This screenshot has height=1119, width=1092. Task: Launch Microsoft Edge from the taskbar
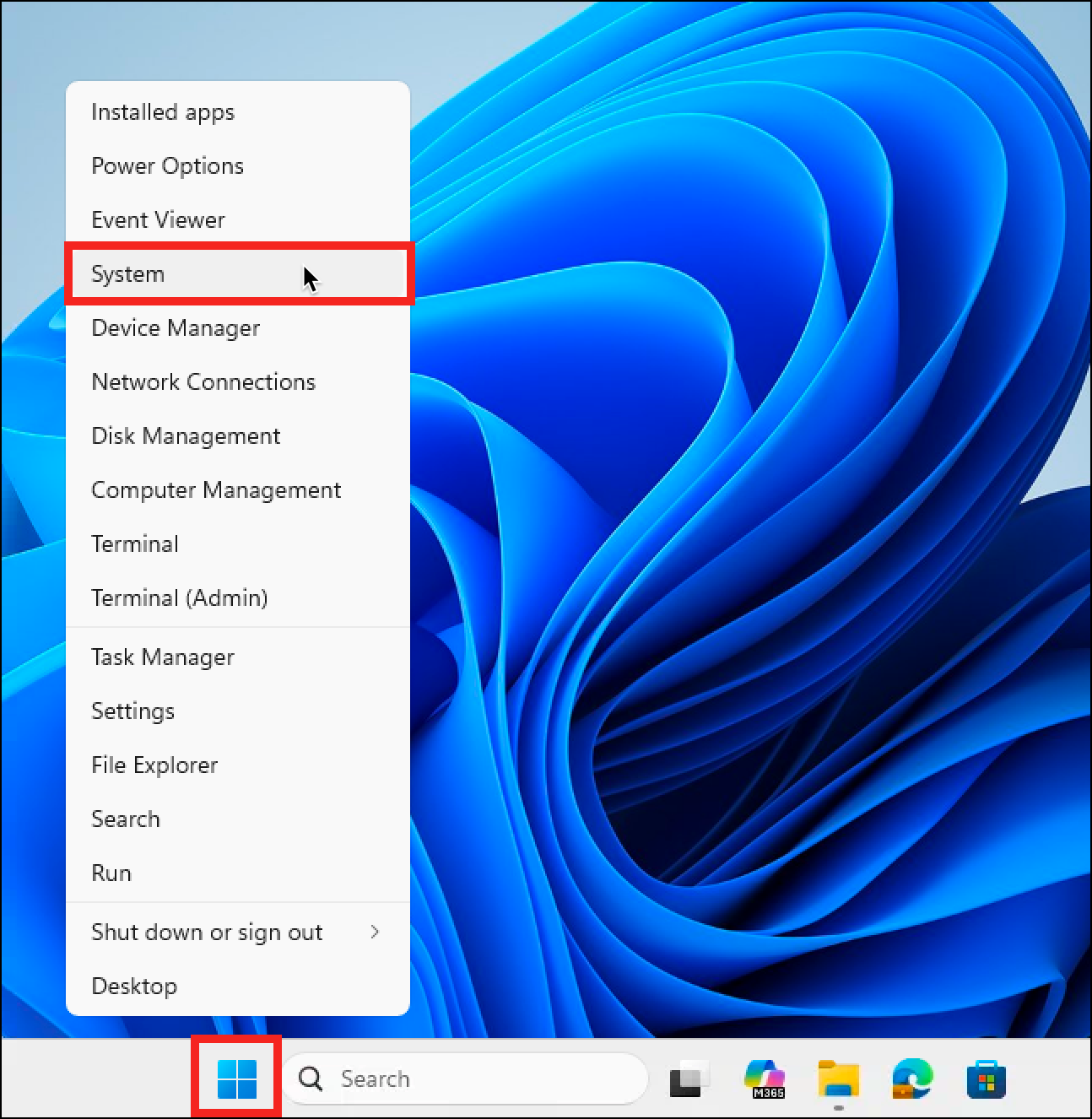click(x=911, y=1078)
